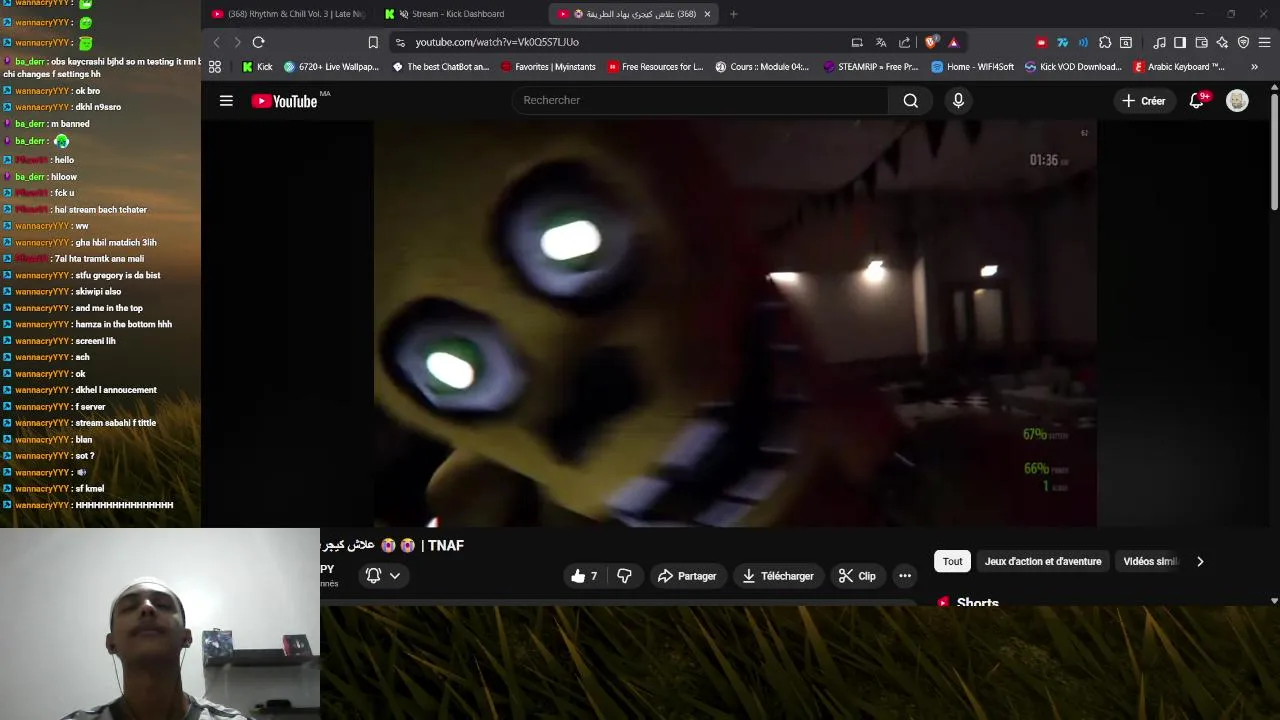1280x720 pixels.
Task: Click the page vertical scrollbar
Action: coord(1274,150)
